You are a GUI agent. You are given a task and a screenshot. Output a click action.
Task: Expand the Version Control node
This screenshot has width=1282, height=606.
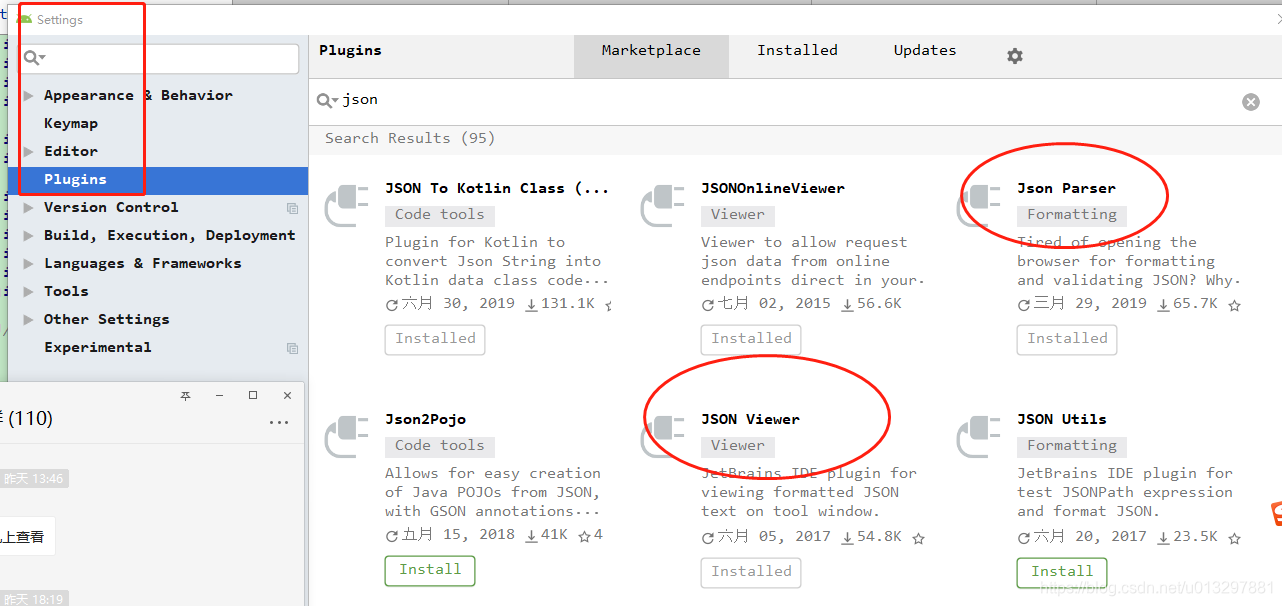coord(29,208)
